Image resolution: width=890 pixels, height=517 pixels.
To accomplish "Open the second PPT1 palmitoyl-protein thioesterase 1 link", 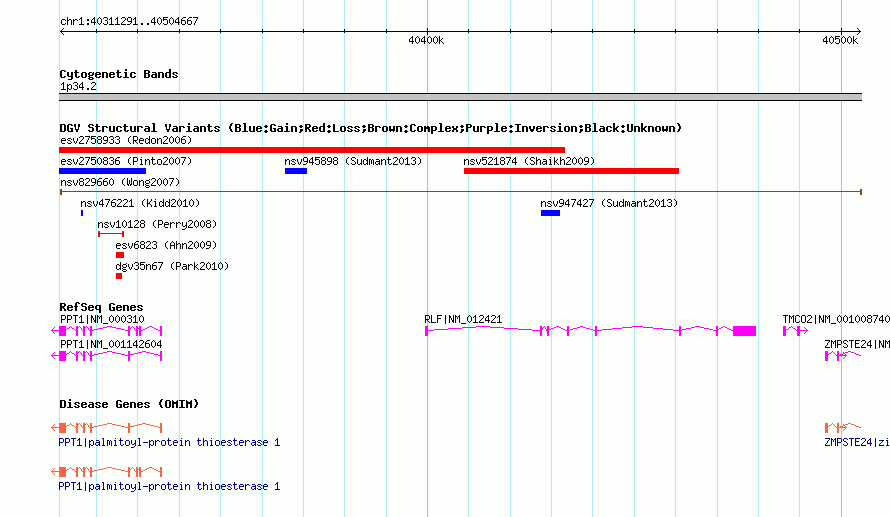I will point(169,486).
